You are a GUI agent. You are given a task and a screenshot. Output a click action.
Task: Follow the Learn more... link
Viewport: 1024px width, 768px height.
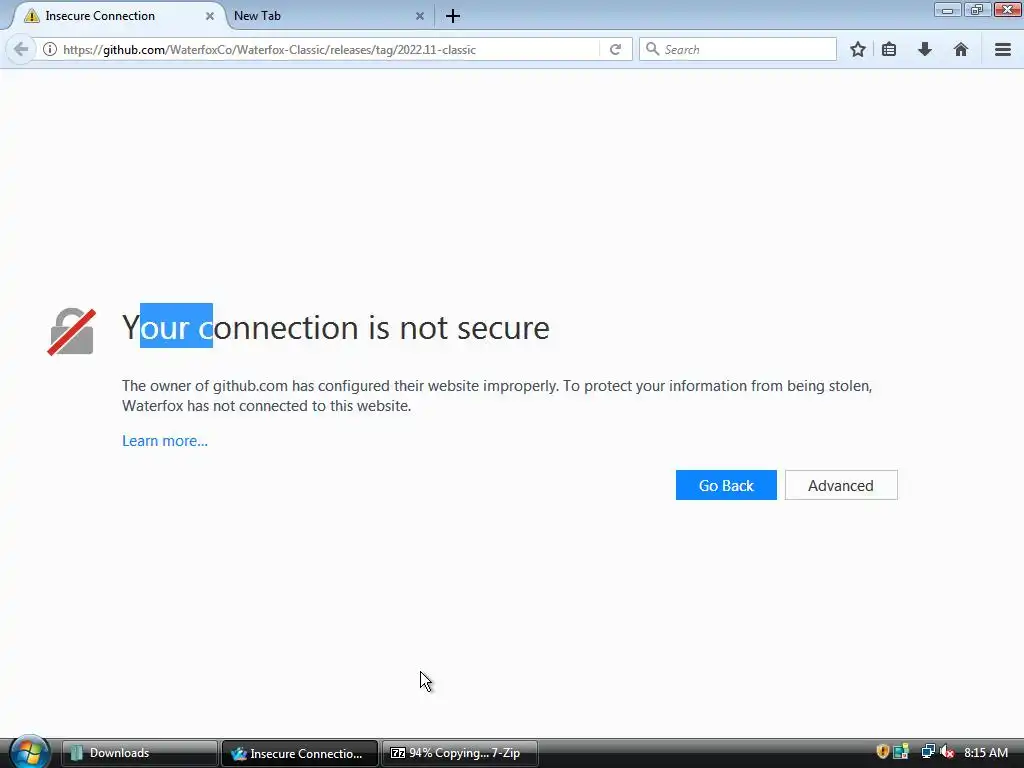pos(165,441)
